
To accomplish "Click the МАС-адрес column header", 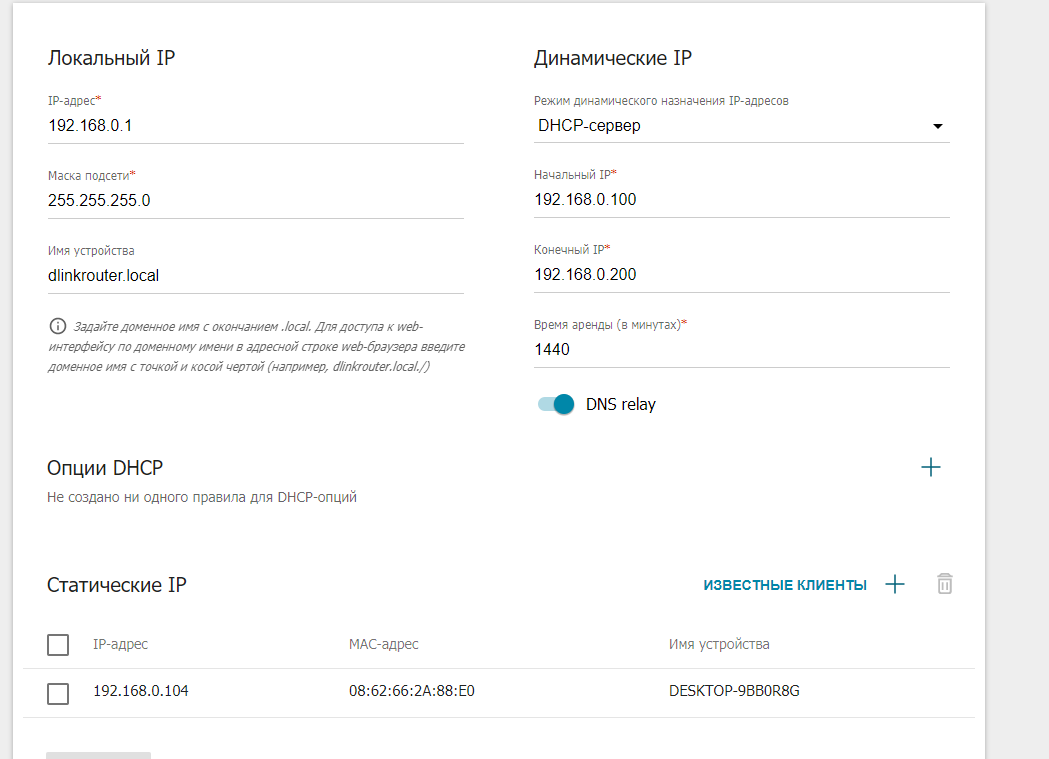I will [x=383, y=644].
